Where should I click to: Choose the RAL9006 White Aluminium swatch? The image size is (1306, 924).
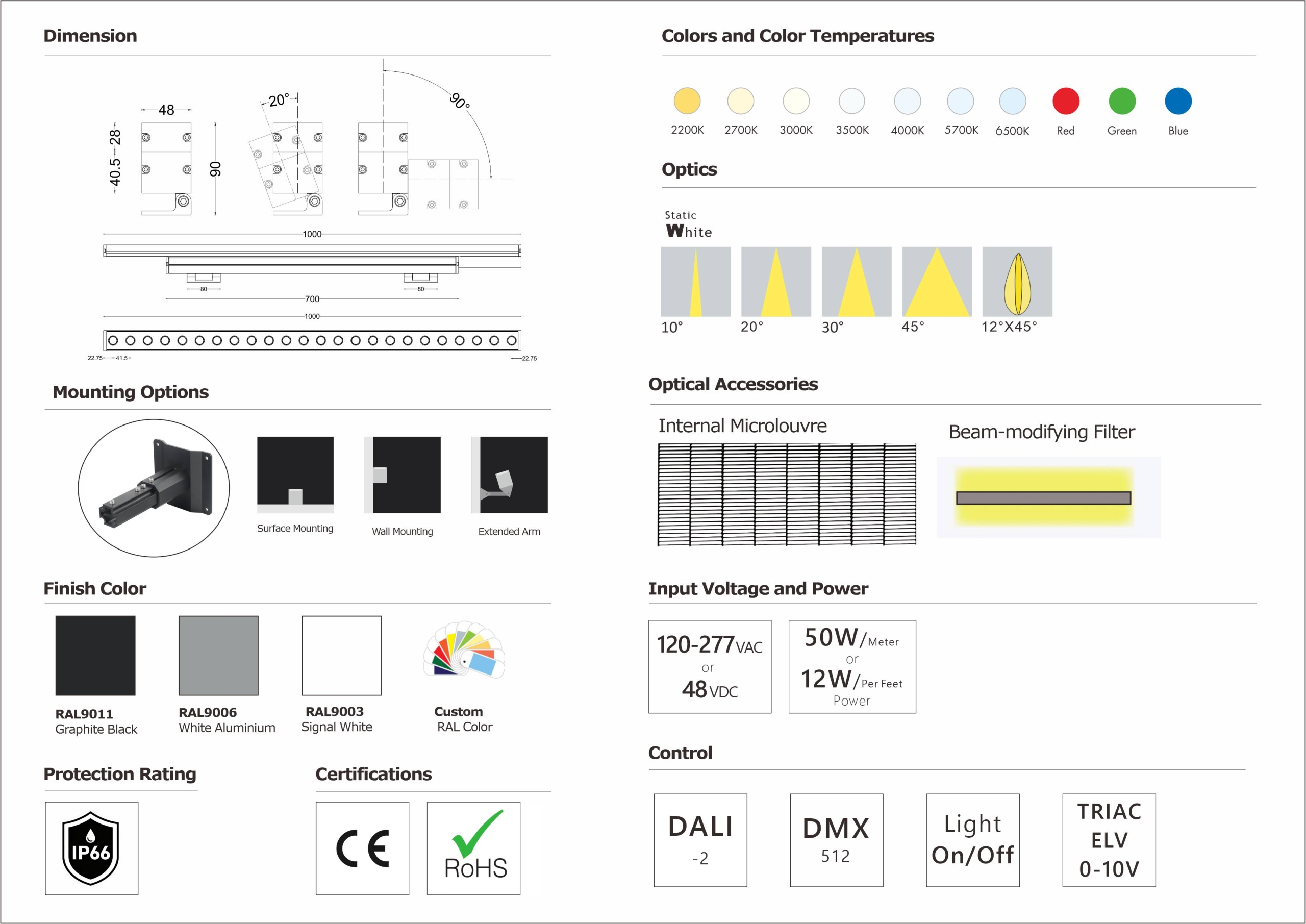click(218, 656)
